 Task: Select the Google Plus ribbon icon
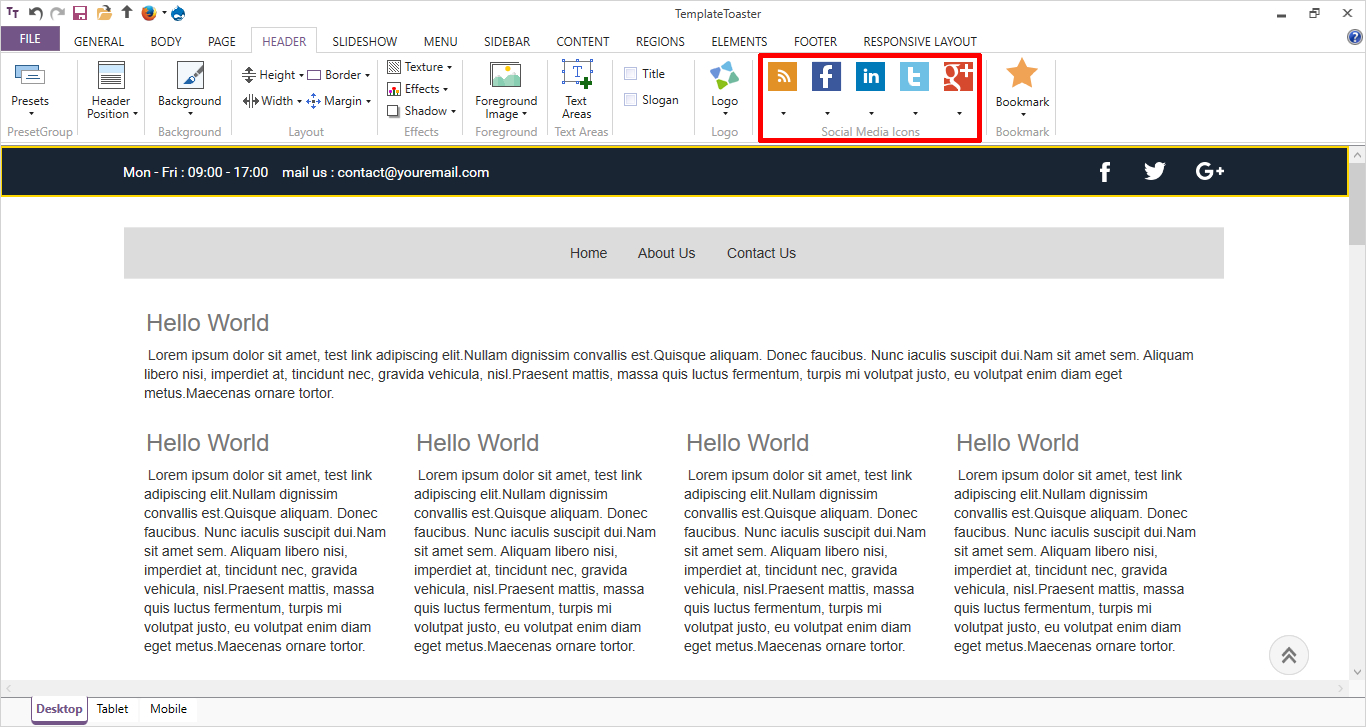click(958, 77)
